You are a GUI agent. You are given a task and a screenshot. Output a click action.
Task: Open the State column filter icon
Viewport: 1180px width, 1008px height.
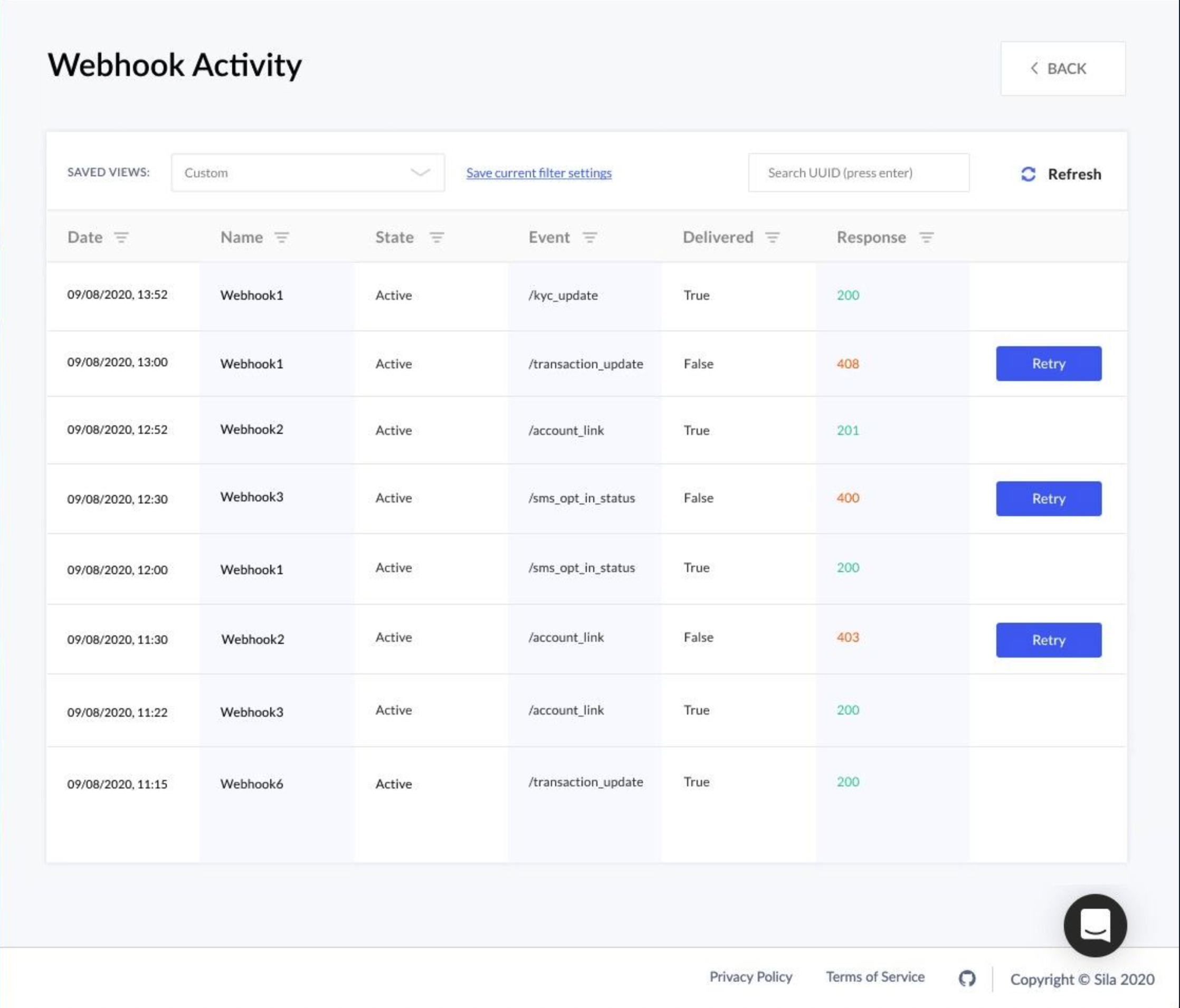(436, 237)
